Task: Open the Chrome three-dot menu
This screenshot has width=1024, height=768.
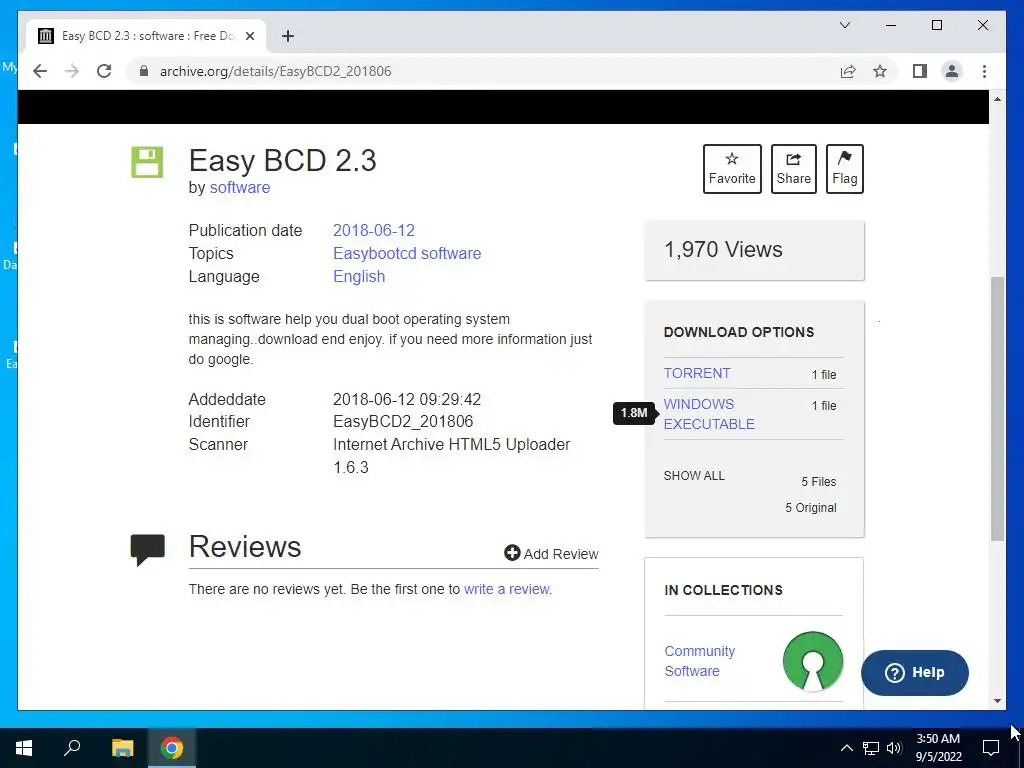Action: pyautogui.click(x=984, y=71)
